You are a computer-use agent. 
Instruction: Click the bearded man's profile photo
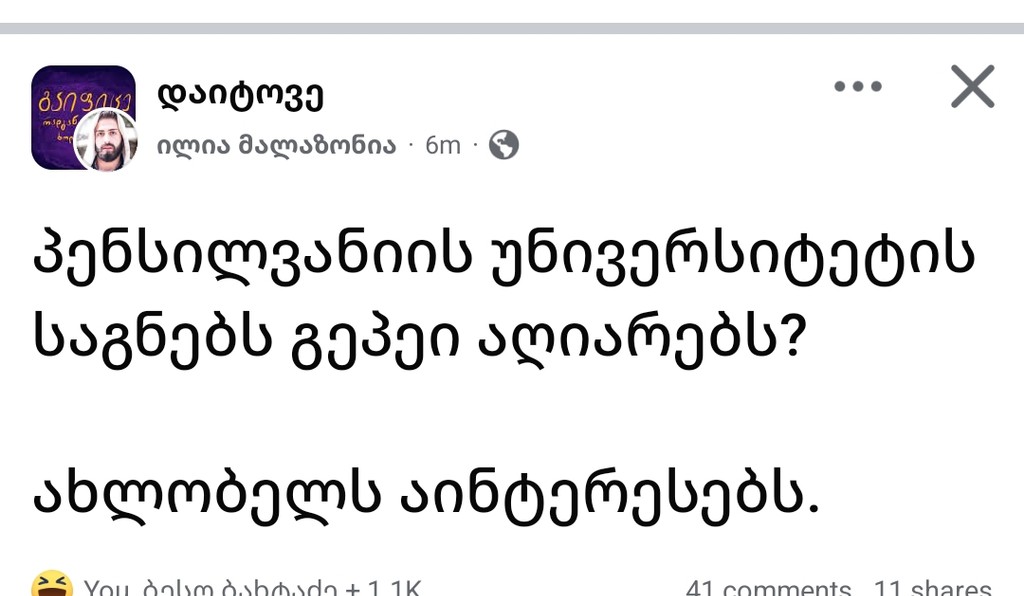pyautogui.click(x=106, y=141)
